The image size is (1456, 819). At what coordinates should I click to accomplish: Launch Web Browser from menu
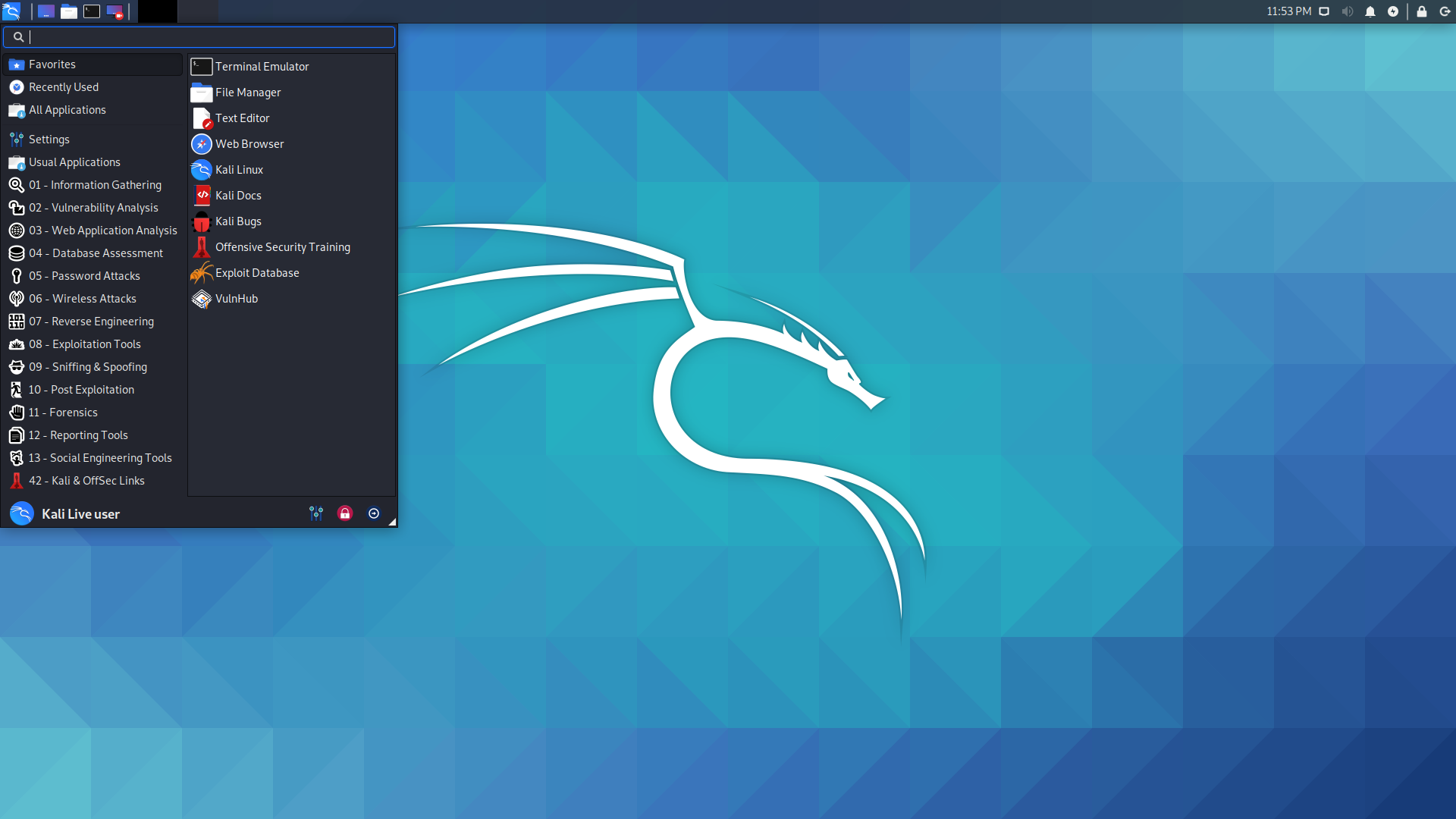point(291,144)
